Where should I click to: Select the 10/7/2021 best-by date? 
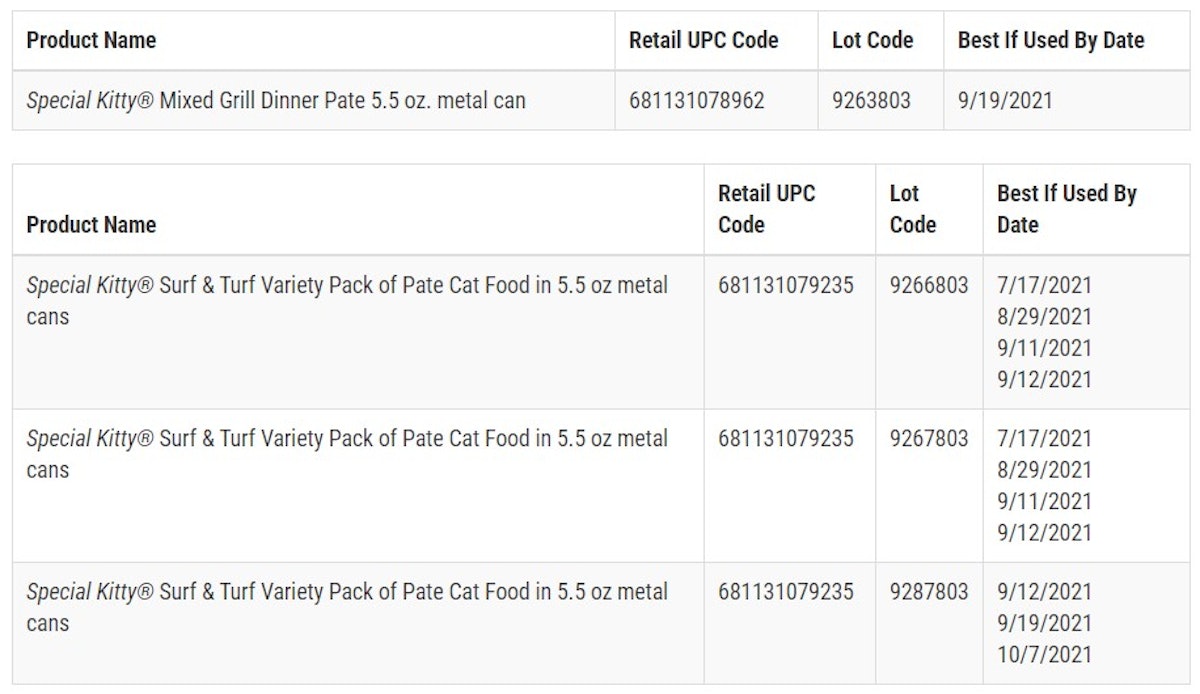(x=1044, y=655)
